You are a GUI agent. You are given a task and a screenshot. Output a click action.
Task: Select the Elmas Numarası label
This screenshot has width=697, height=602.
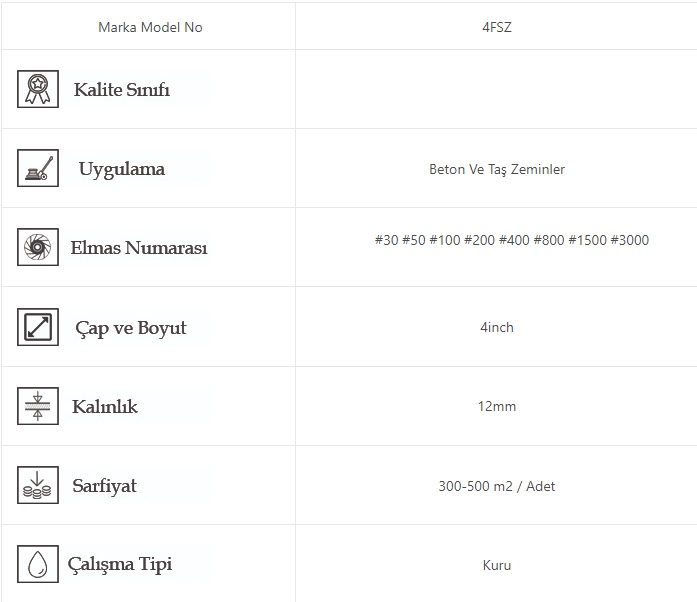(139, 248)
